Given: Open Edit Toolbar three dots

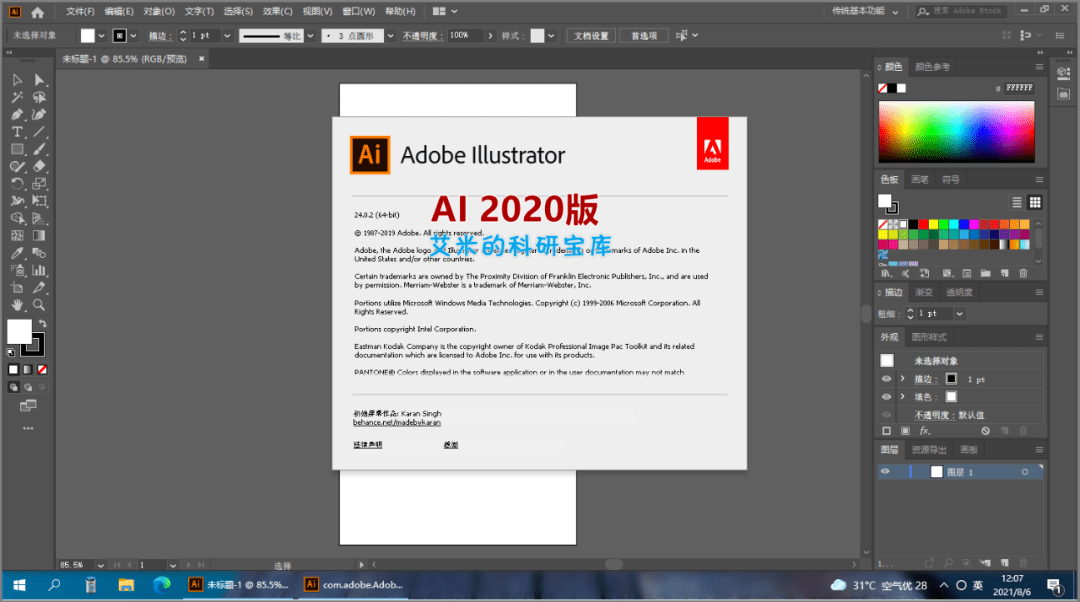Looking at the screenshot, I should coord(28,428).
